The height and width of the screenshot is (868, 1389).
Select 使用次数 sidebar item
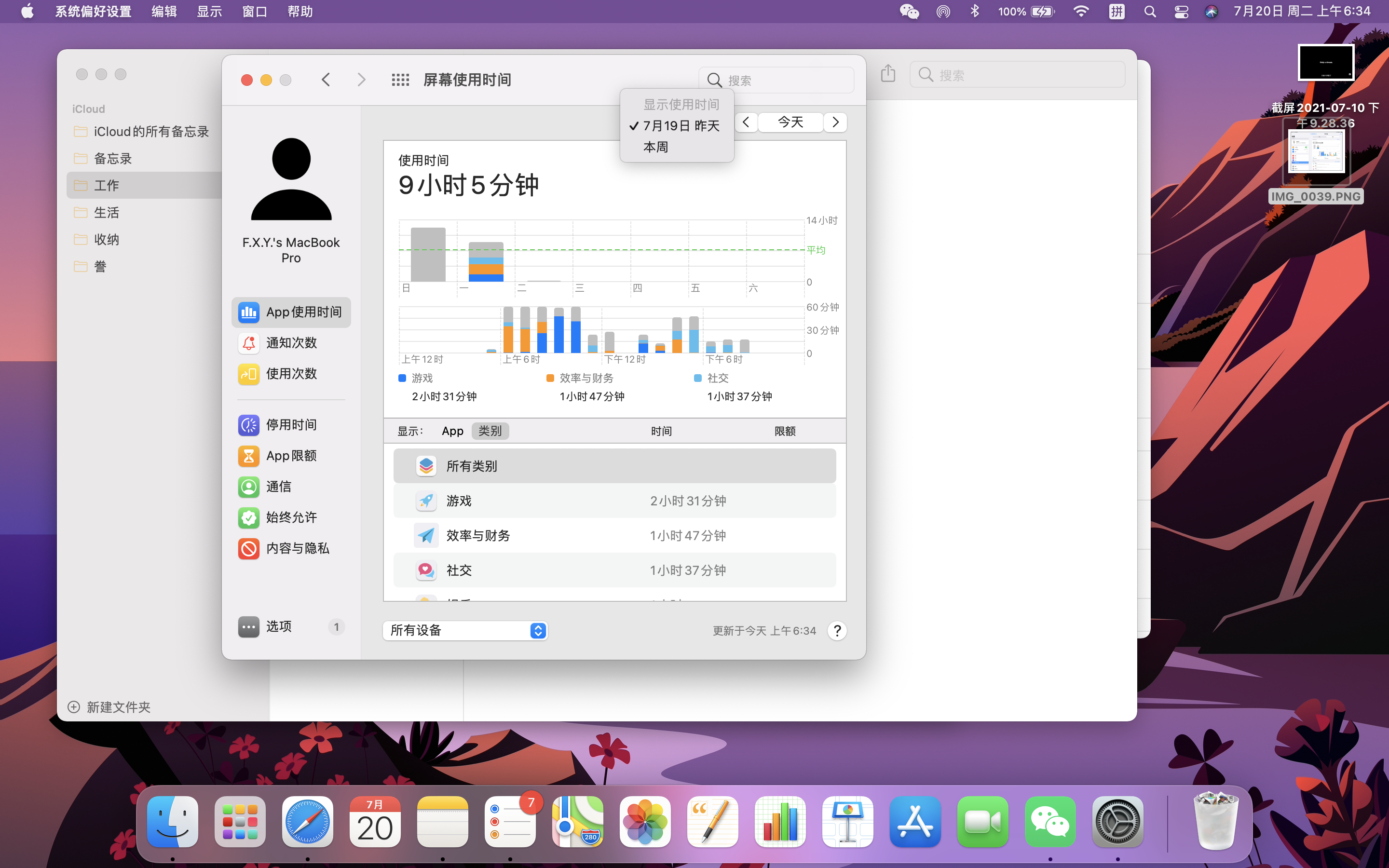point(291,374)
